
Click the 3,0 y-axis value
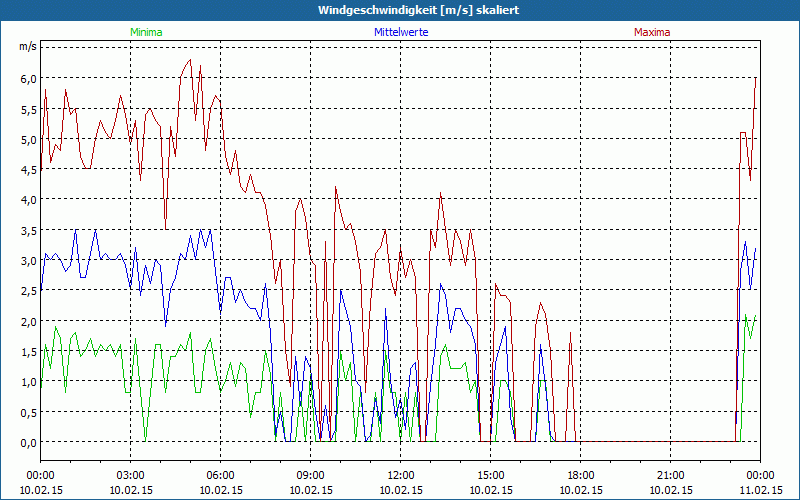tap(28, 261)
